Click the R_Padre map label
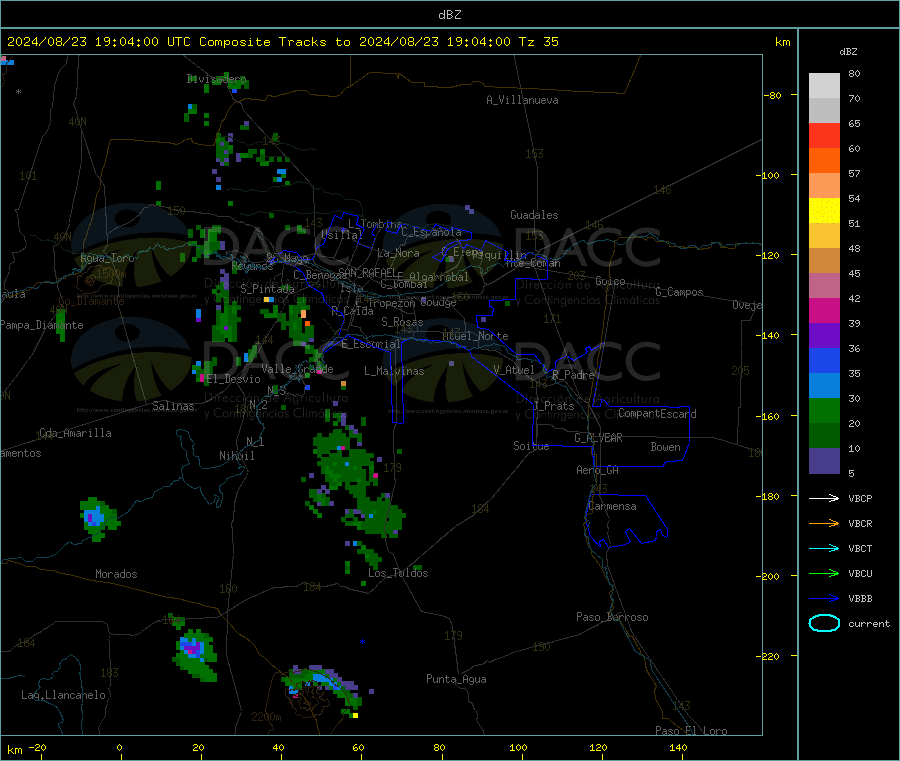 tap(573, 375)
